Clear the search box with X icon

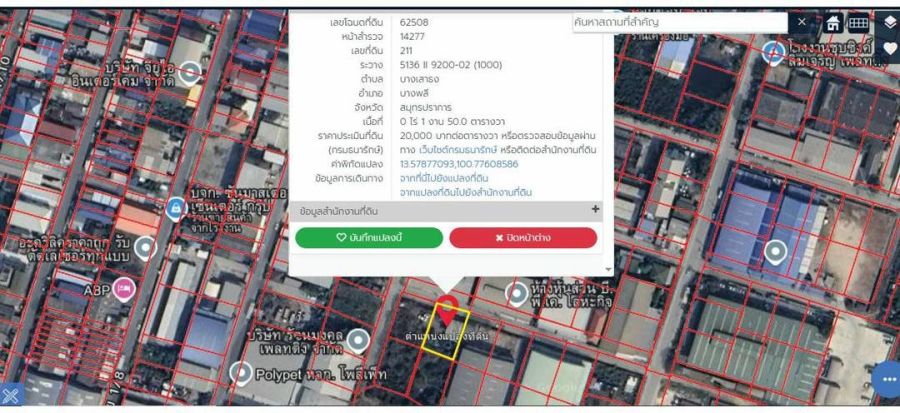tap(802, 21)
